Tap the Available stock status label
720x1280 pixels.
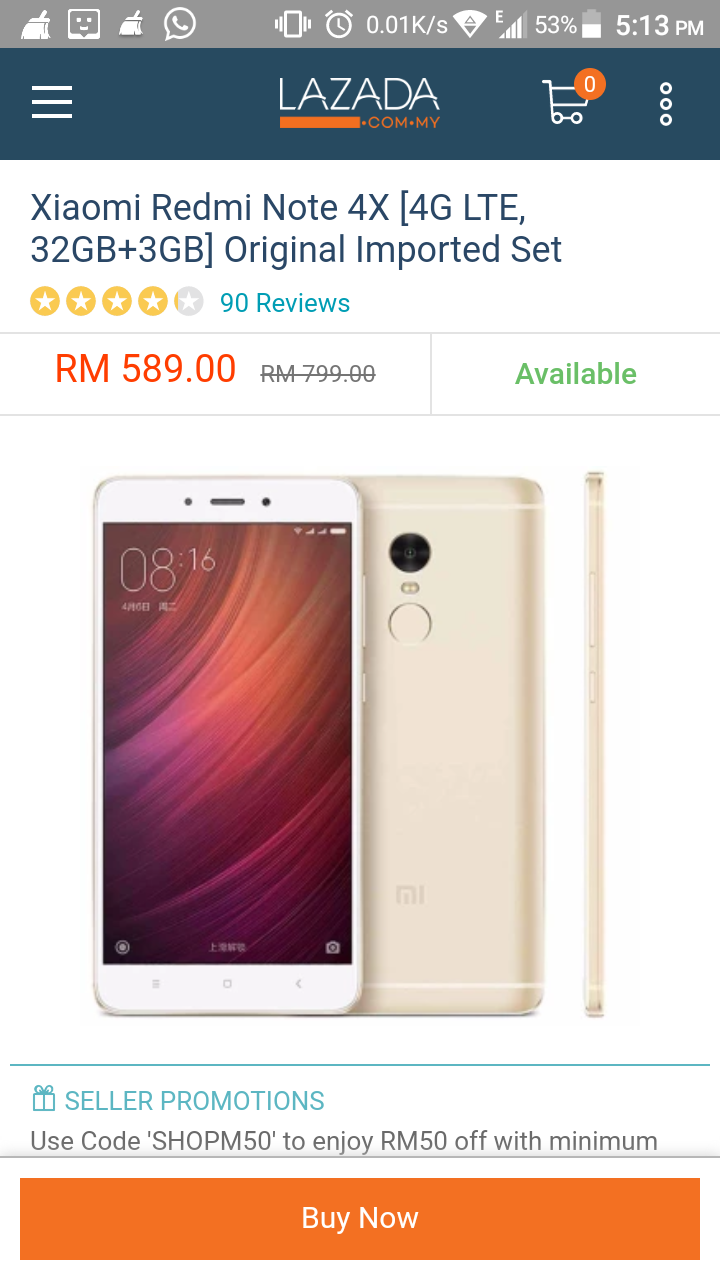(576, 374)
